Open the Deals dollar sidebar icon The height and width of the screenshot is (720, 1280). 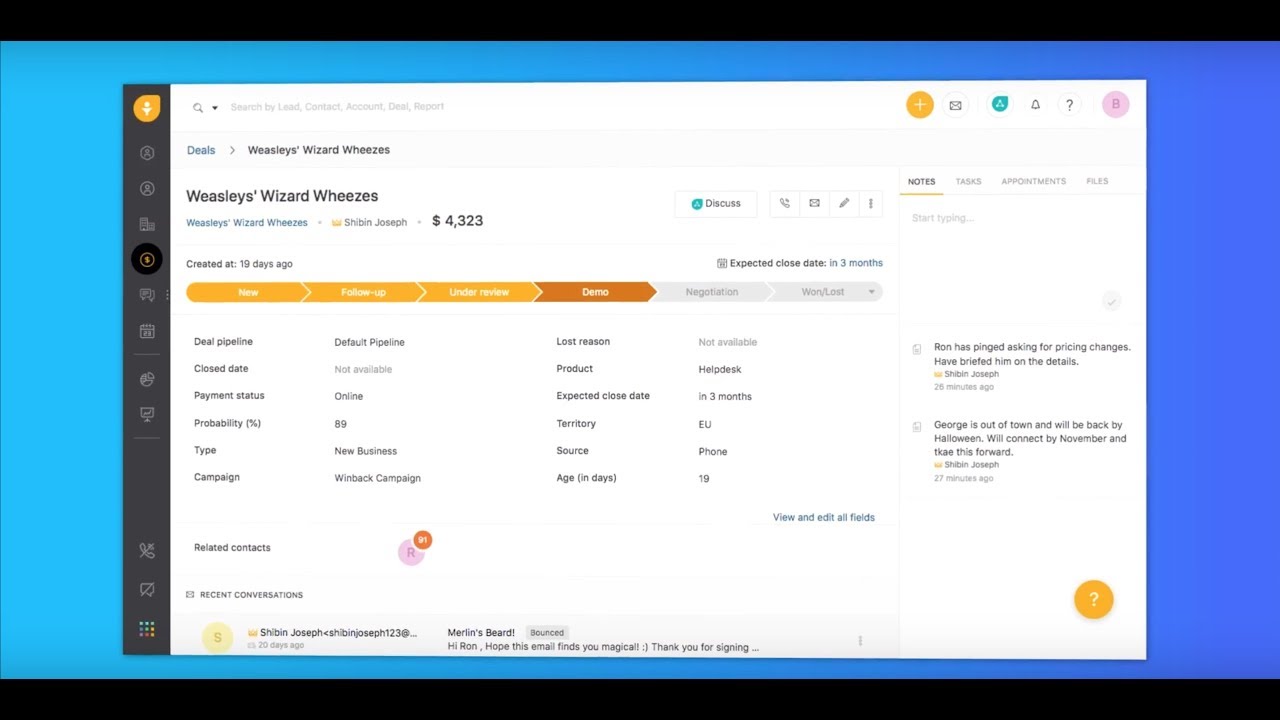147,260
